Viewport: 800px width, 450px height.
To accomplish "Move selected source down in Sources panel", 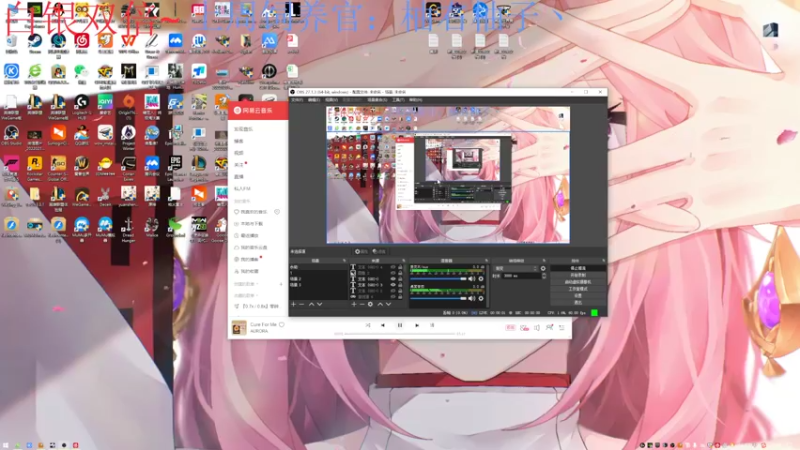I will (x=388, y=304).
